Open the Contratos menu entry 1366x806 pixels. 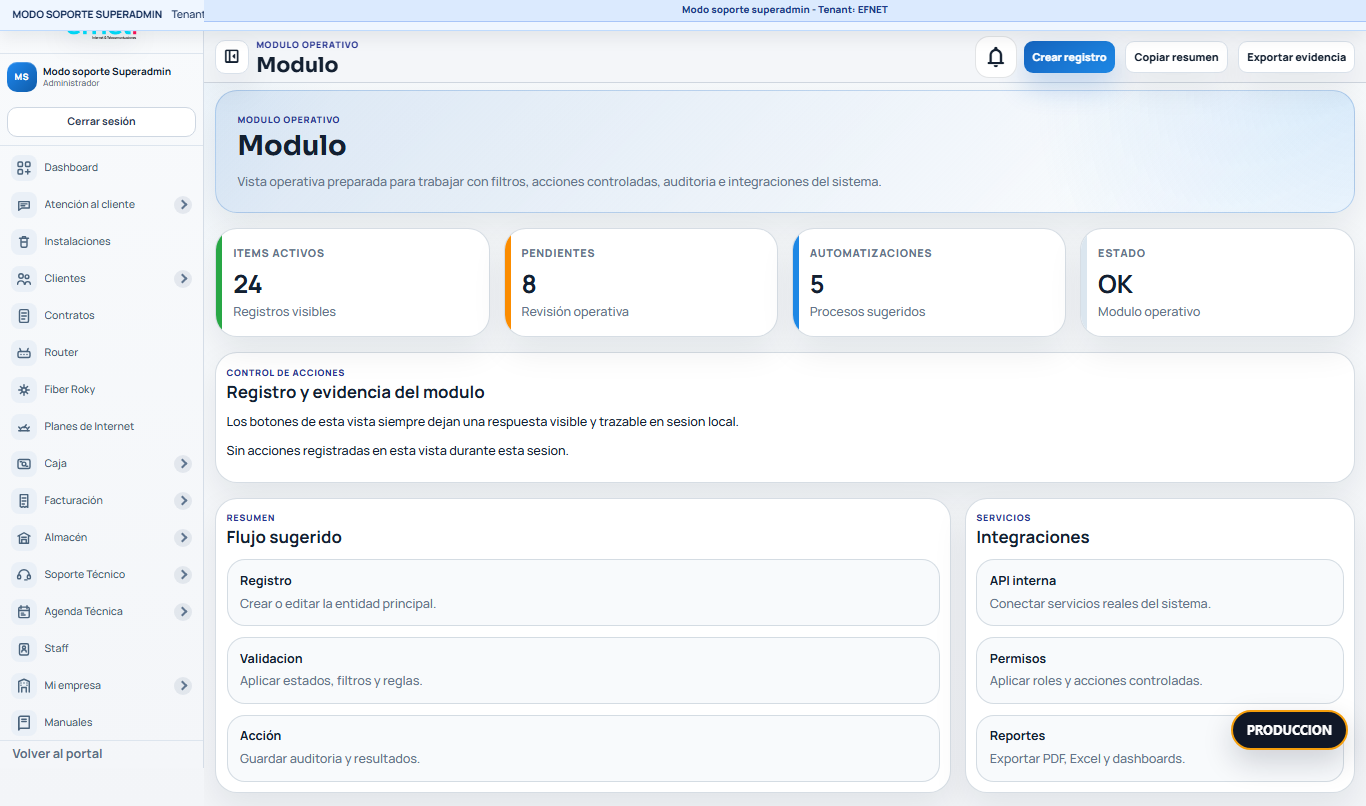coord(101,316)
